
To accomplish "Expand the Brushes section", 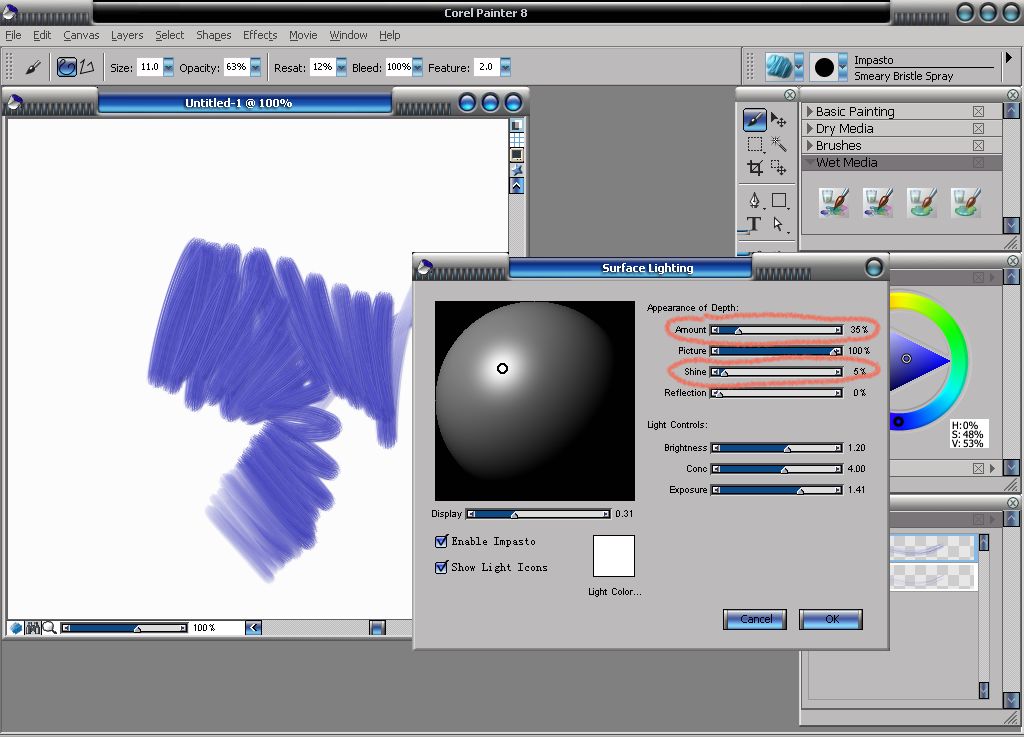I will click(810, 146).
